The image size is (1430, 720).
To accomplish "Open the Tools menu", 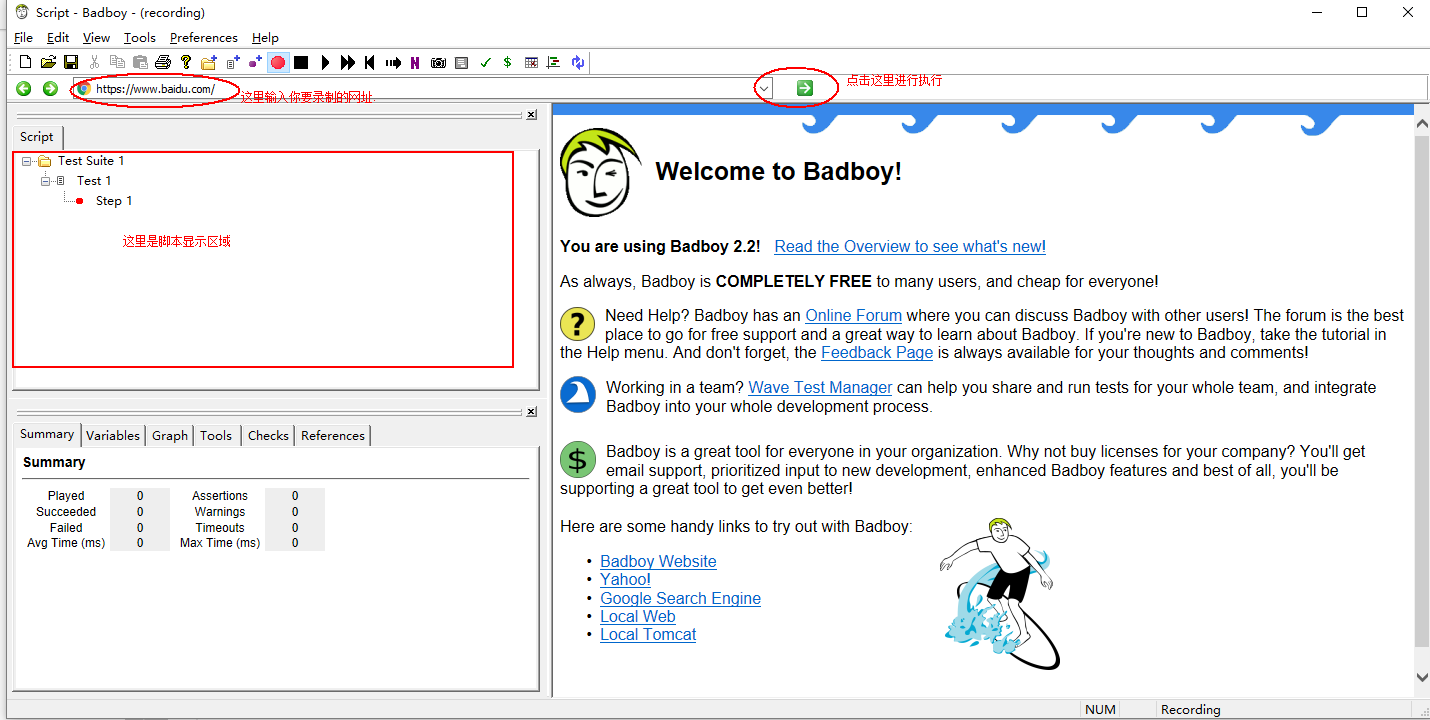I will (x=140, y=37).
